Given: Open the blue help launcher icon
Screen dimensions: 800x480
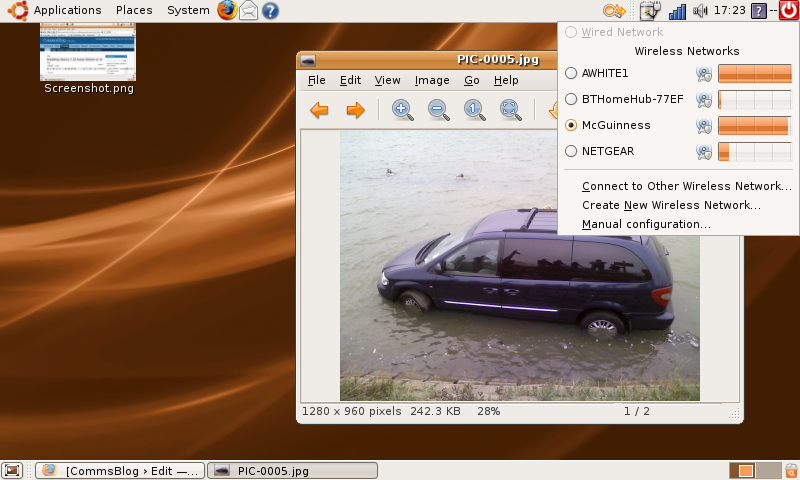Looking at the screenshot, I should 270,11.
